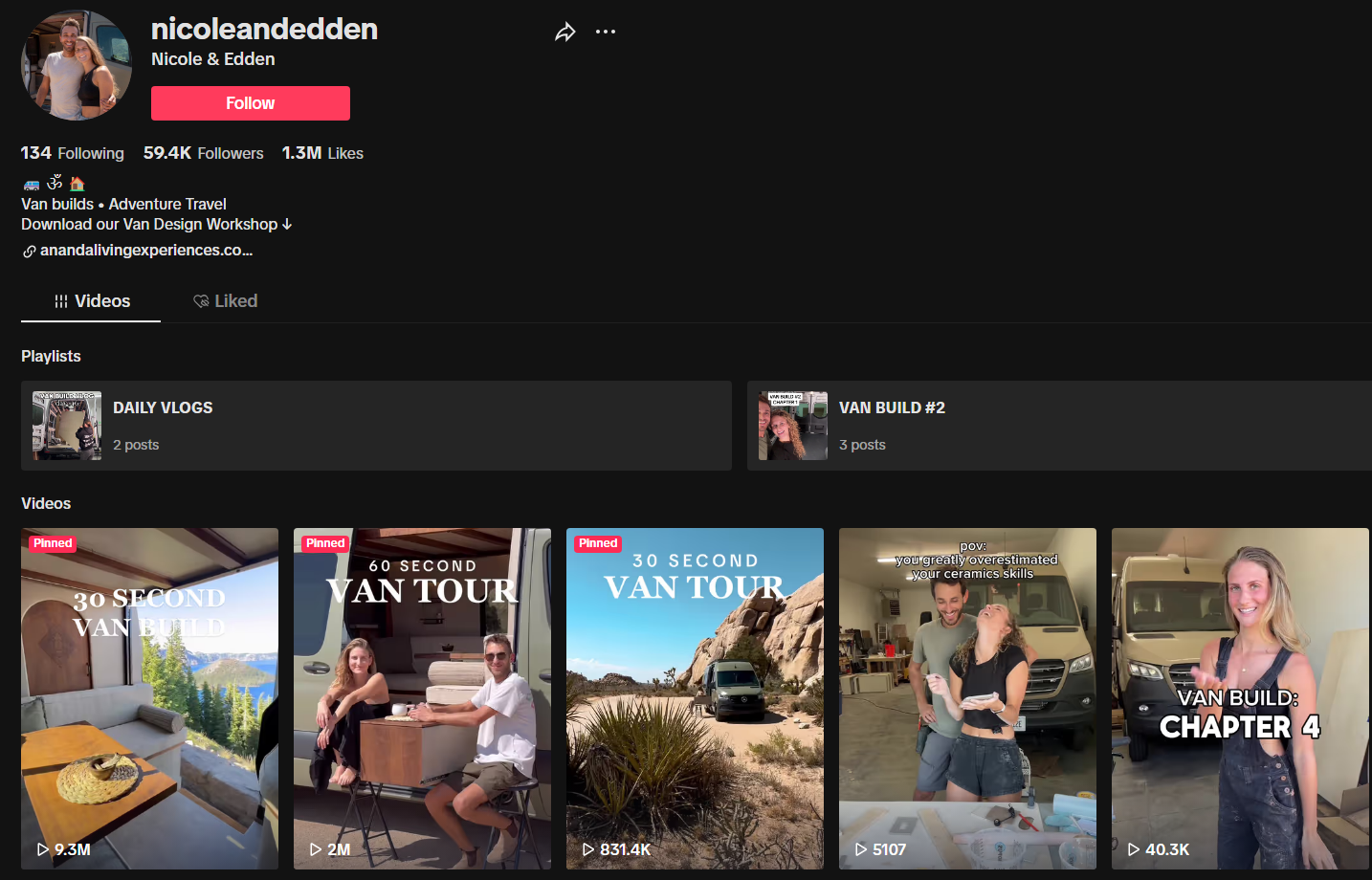Click the Follow button
The height and width of the screenshot is (880, 1372).
pyautogui.click(x=250, y=102)
